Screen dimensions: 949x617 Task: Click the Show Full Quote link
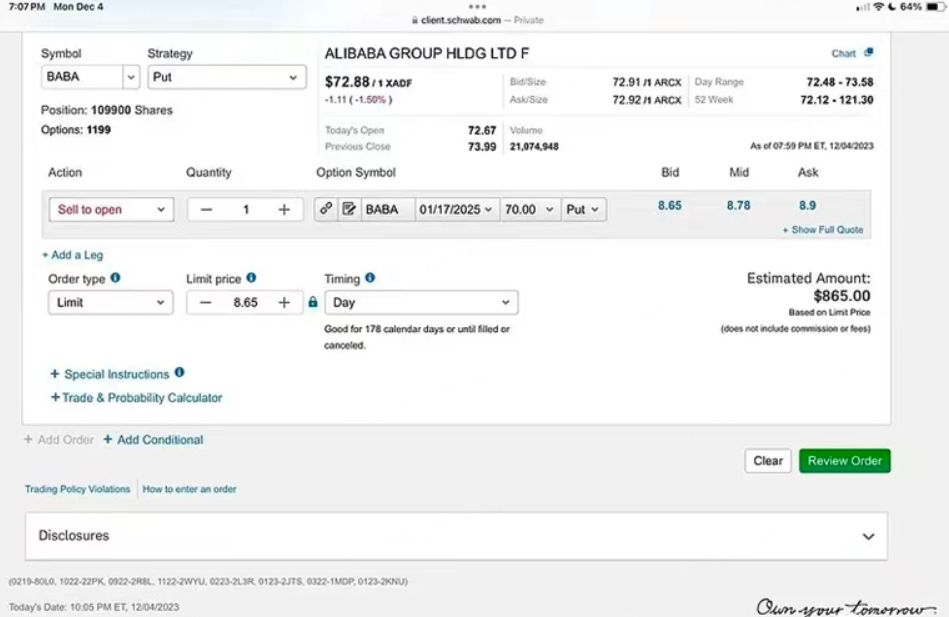(823, 229)
